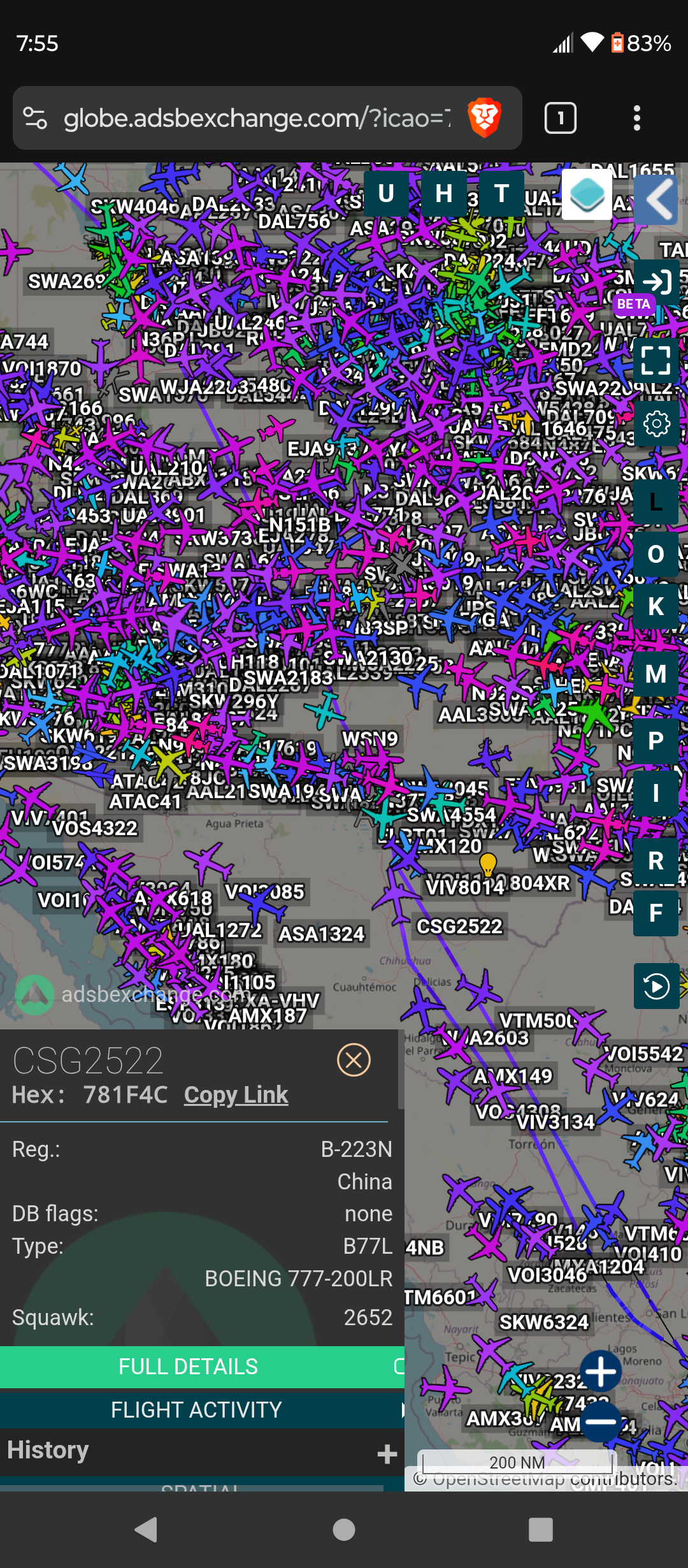
Task: Toggle the U map filter button
Action: 386,194
